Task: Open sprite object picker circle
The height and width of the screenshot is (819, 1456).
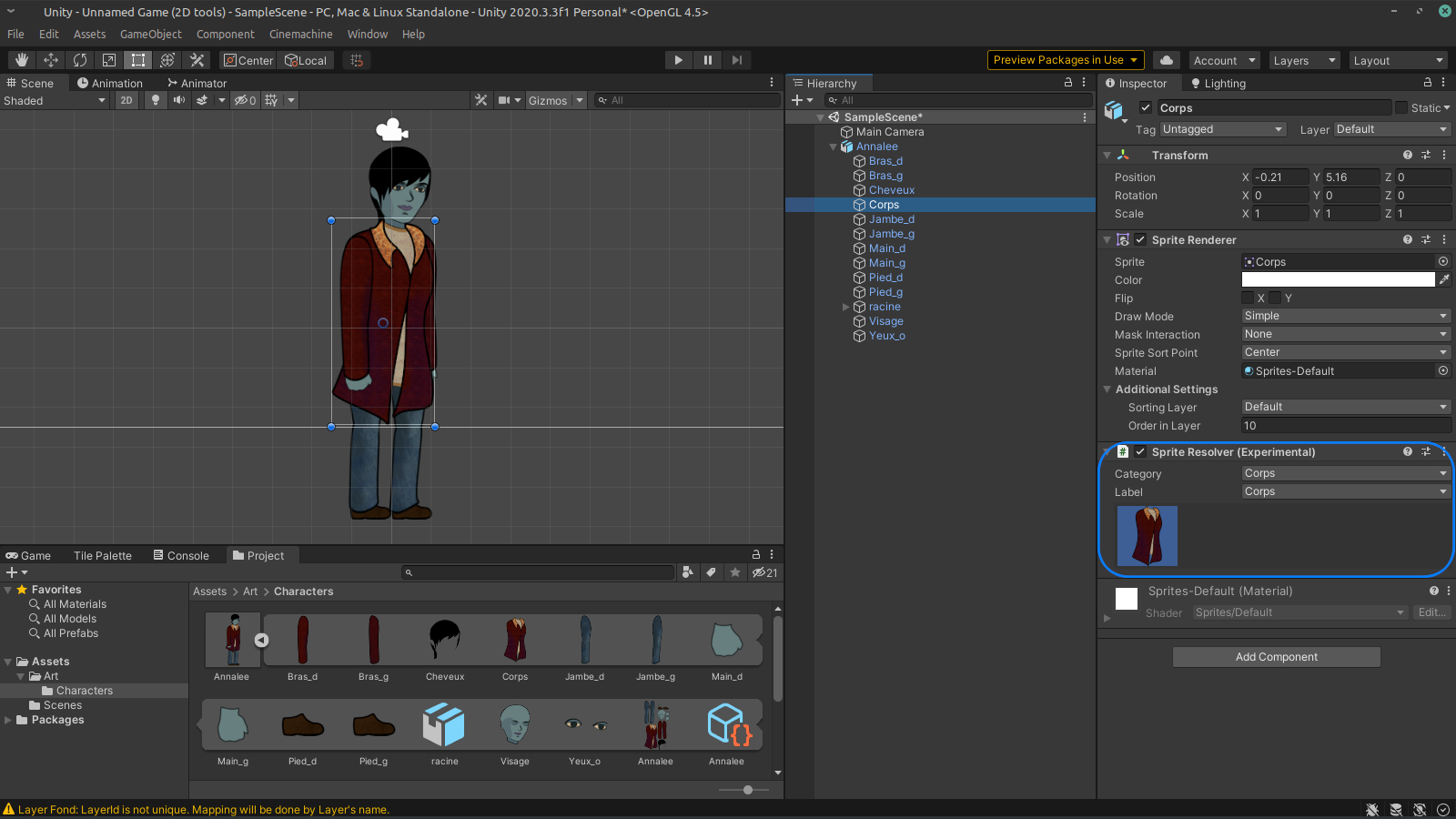Action: tap(1443, 261)
